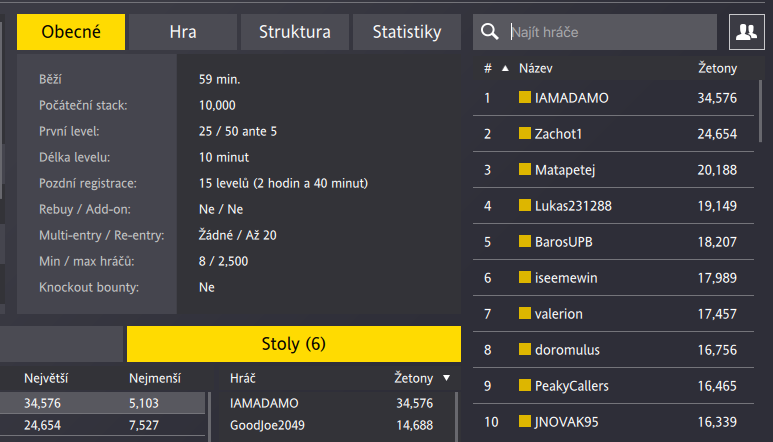The width and height of the screenshot is (773, 442).
Task: Click the yellow marker next to Zachot1
Action: [525, 134]
